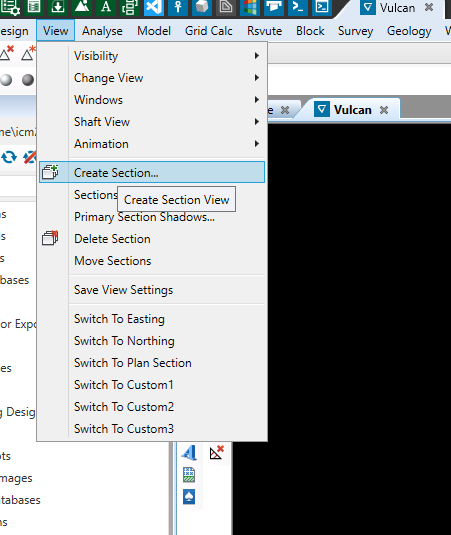This screenshot has height=535, width=451.
Task: Click the Visual Studio Code icon in top toolbar
Action: point(154,7)
